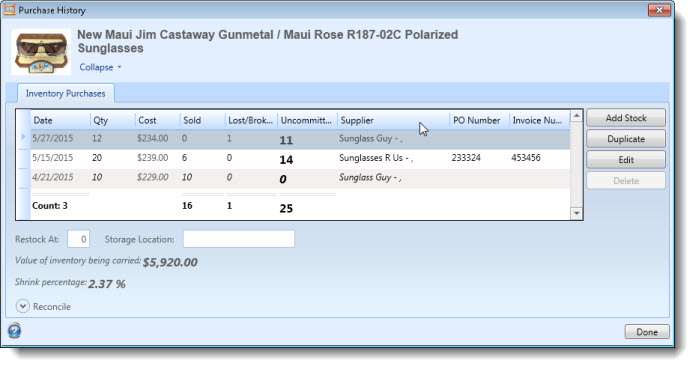Click the sunglasses product thumbnail image
The image size is (696, 369).
[41, 52]
